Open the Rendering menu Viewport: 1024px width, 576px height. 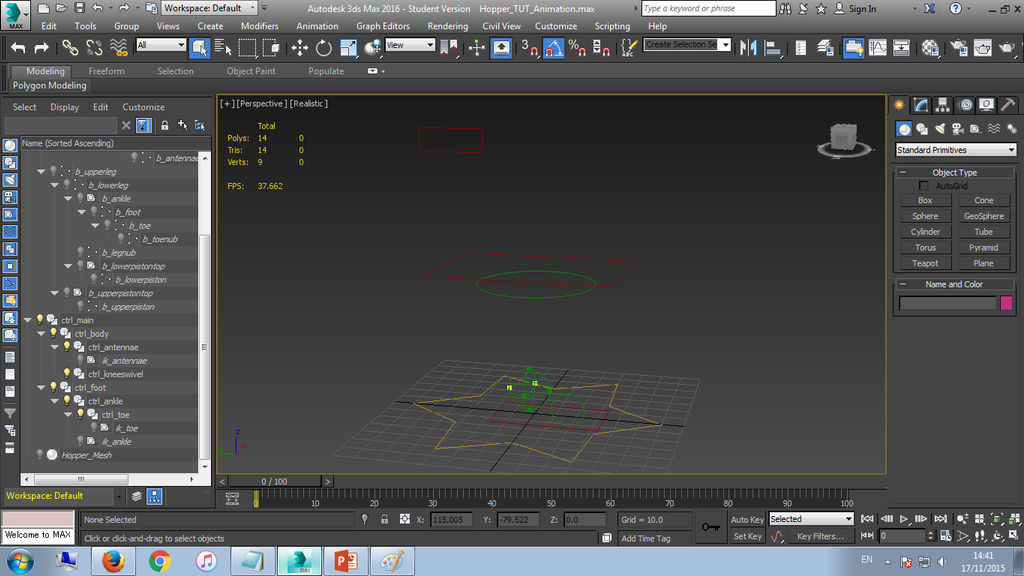pyautogui.click(x=447, y=26)
